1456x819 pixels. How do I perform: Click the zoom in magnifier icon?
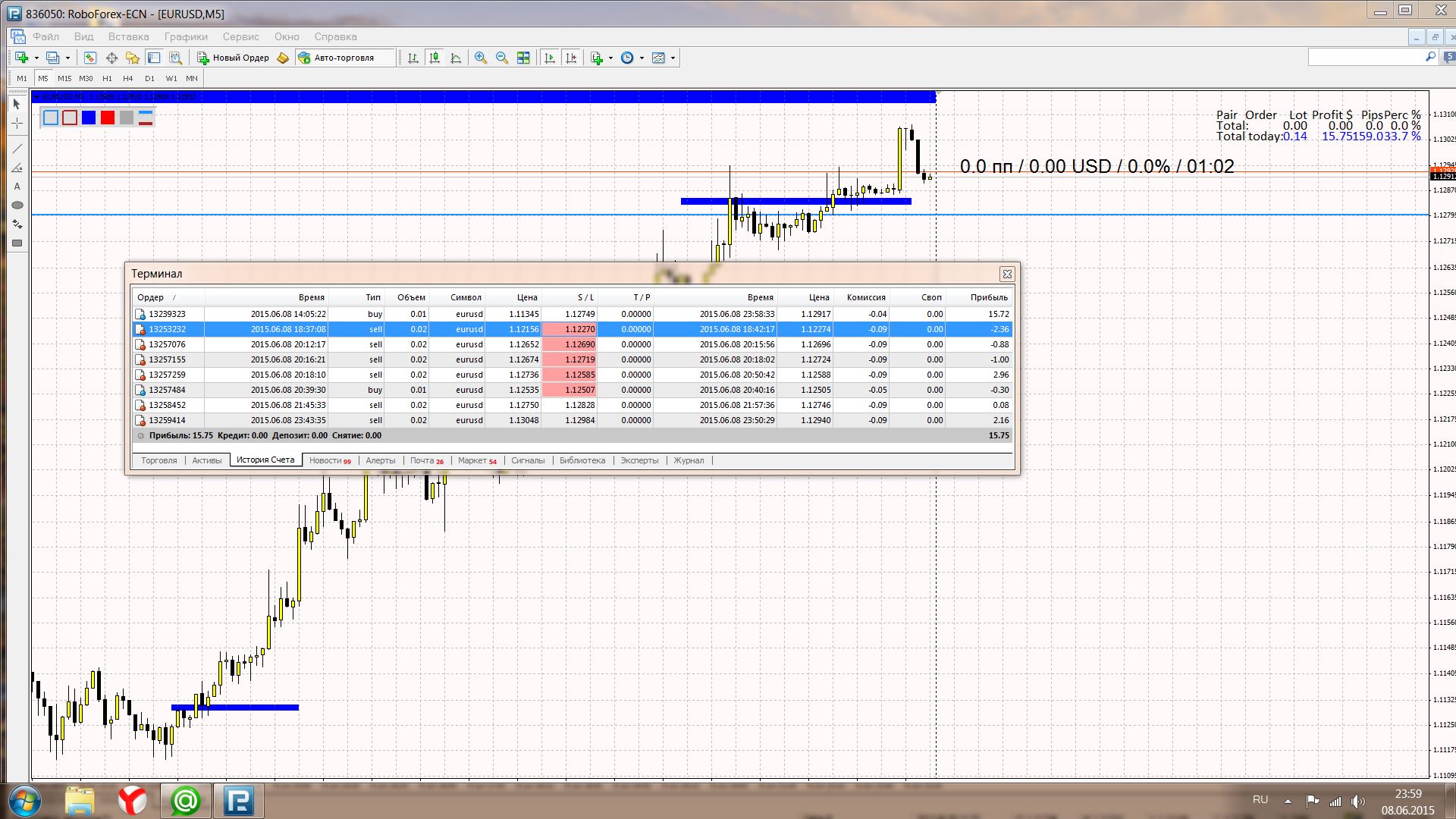pos(481,58)
